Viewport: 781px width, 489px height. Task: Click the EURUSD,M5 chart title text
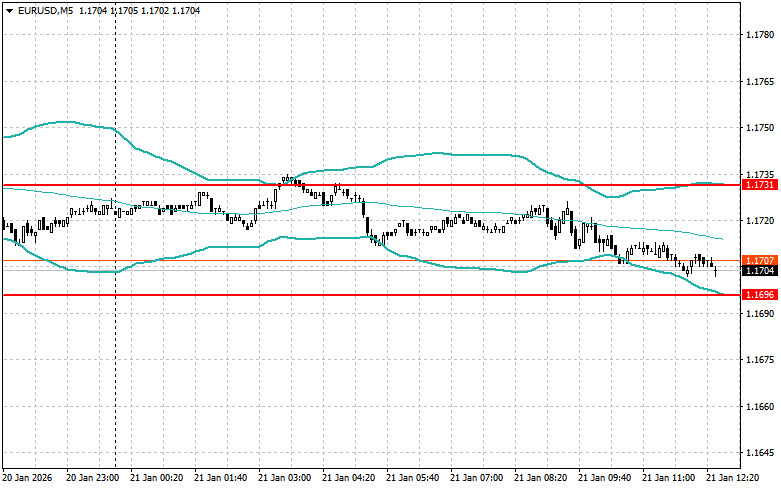(45, 10)
